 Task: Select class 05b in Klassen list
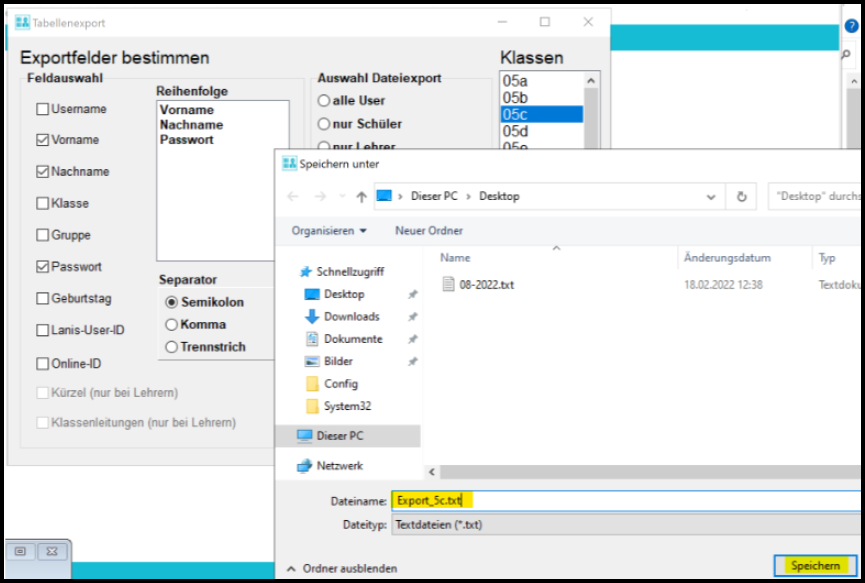pyautogui.click(x=516, y=98)
